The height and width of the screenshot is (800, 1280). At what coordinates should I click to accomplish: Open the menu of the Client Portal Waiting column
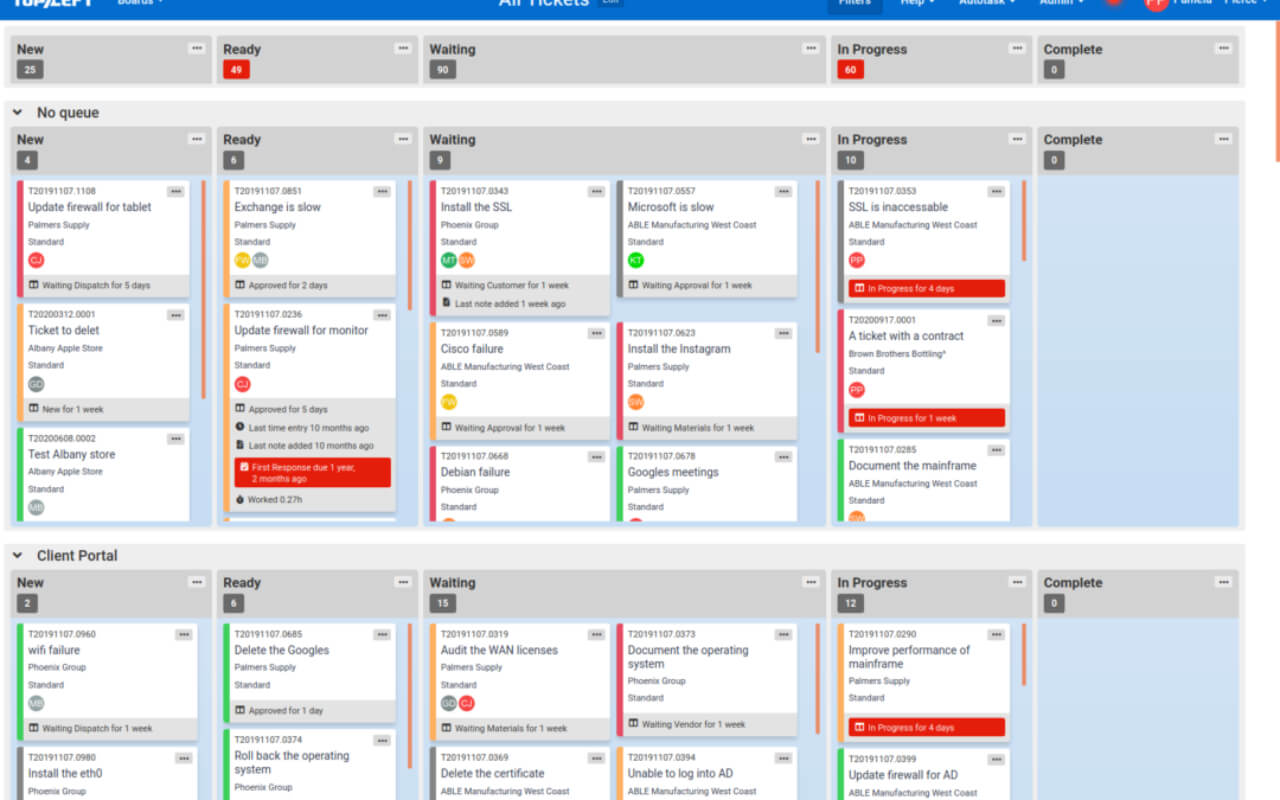tap(810, 581)
